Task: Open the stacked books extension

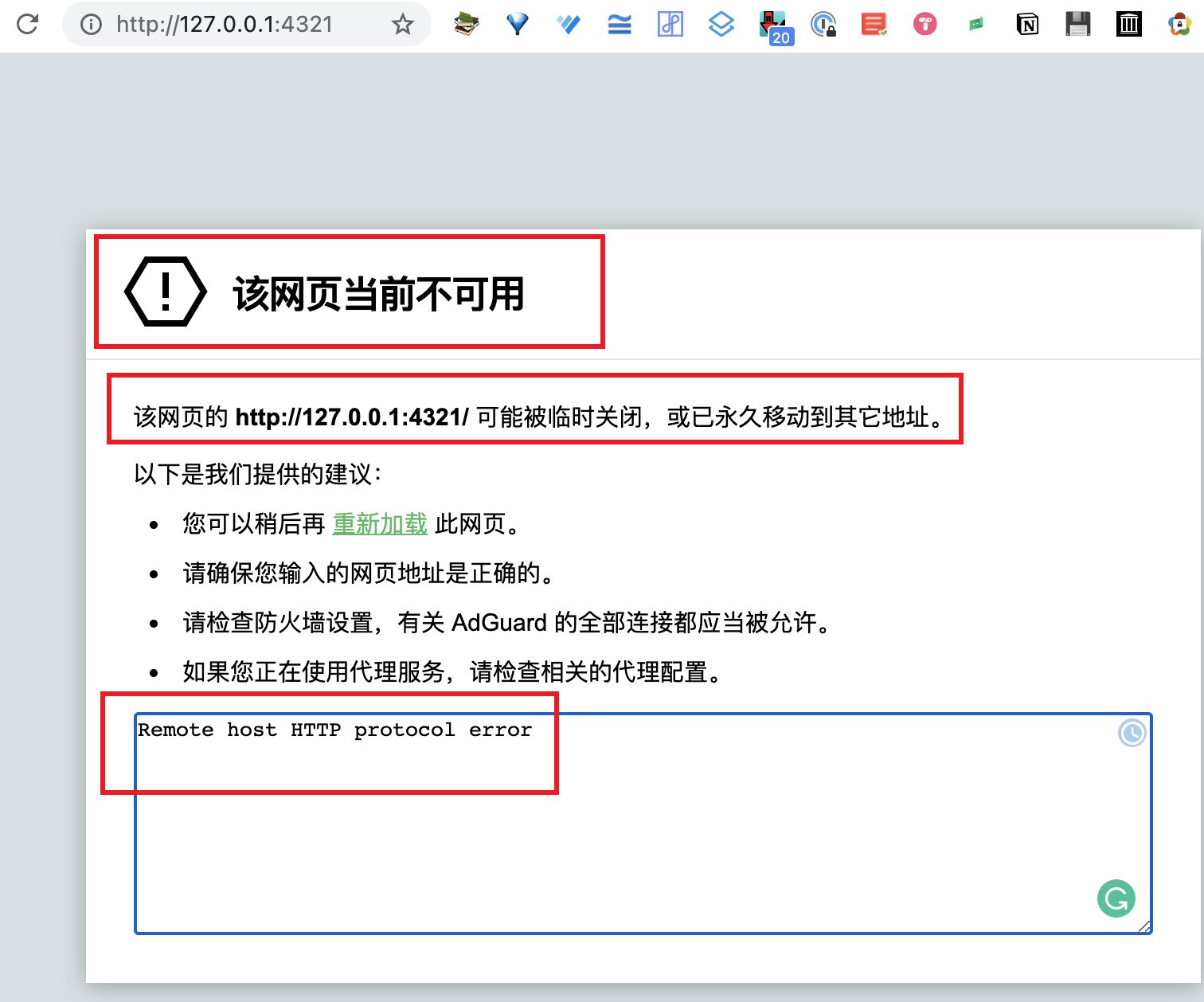Action: [467, 25]
